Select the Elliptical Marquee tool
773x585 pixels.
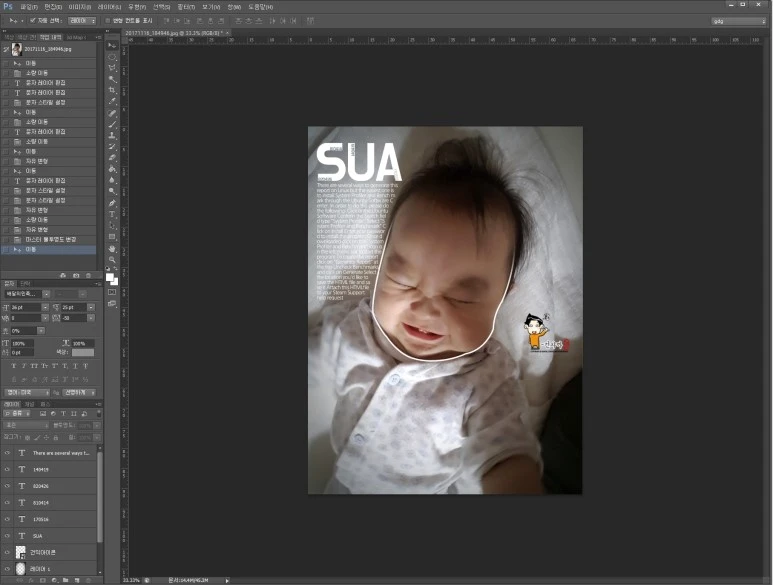[x=112, y=56]
